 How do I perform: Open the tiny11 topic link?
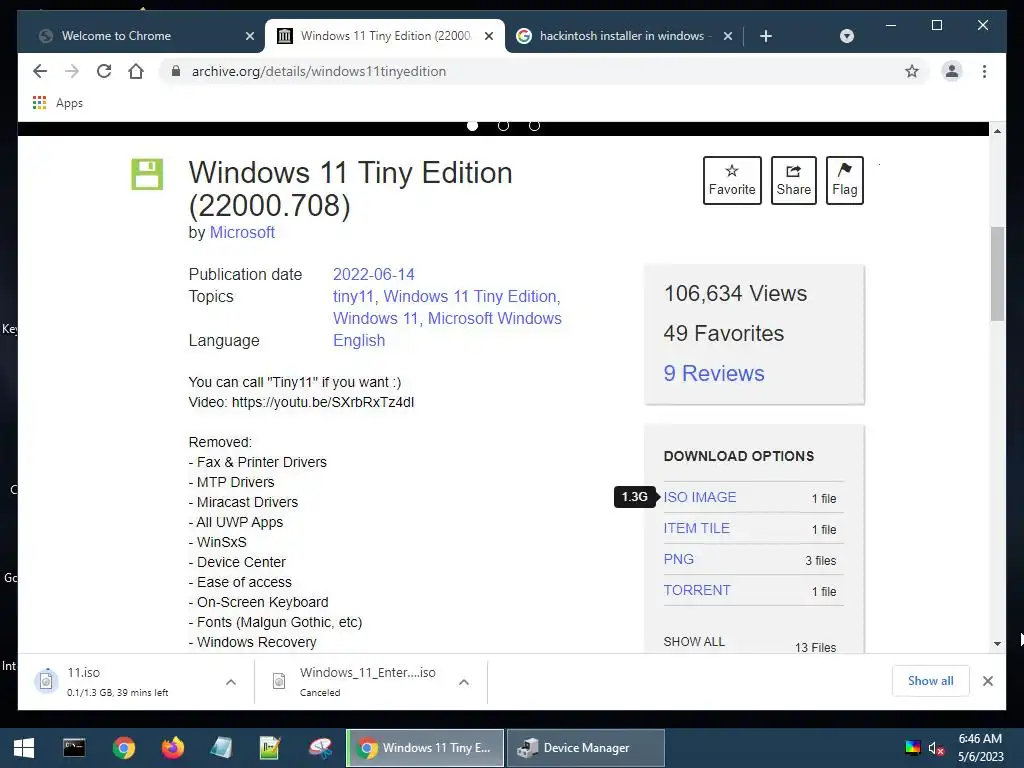(353, 296)
